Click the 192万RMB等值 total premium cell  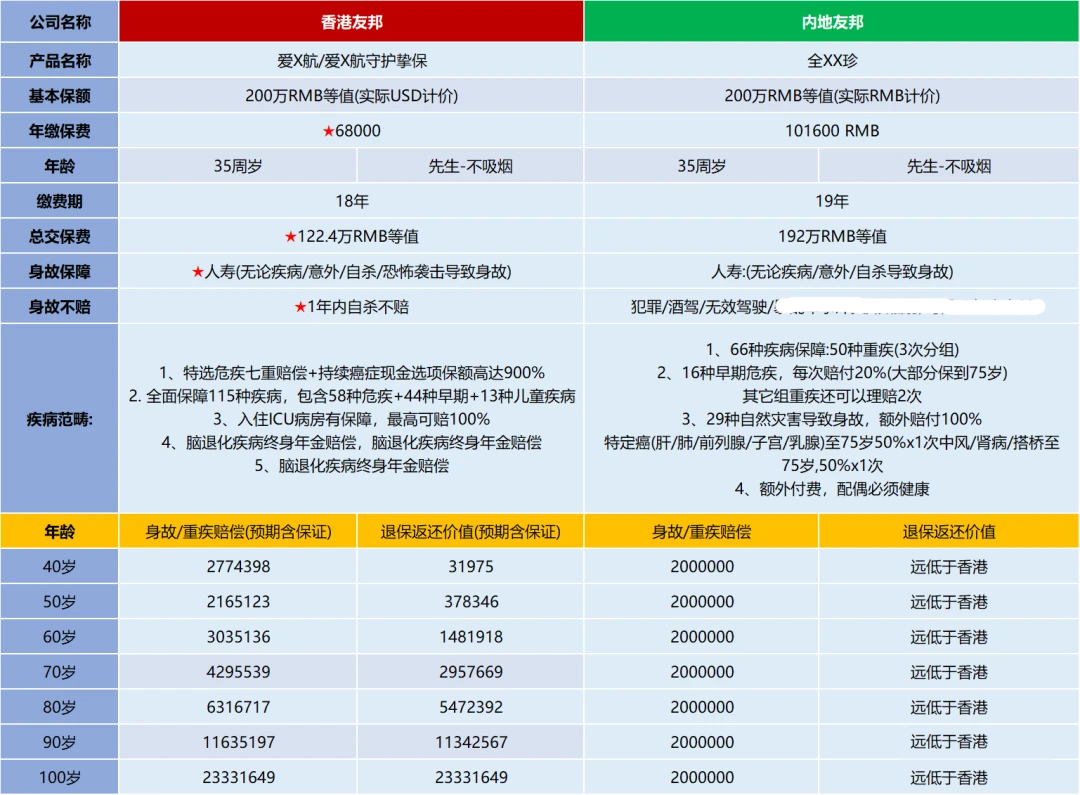coord(832,237)
